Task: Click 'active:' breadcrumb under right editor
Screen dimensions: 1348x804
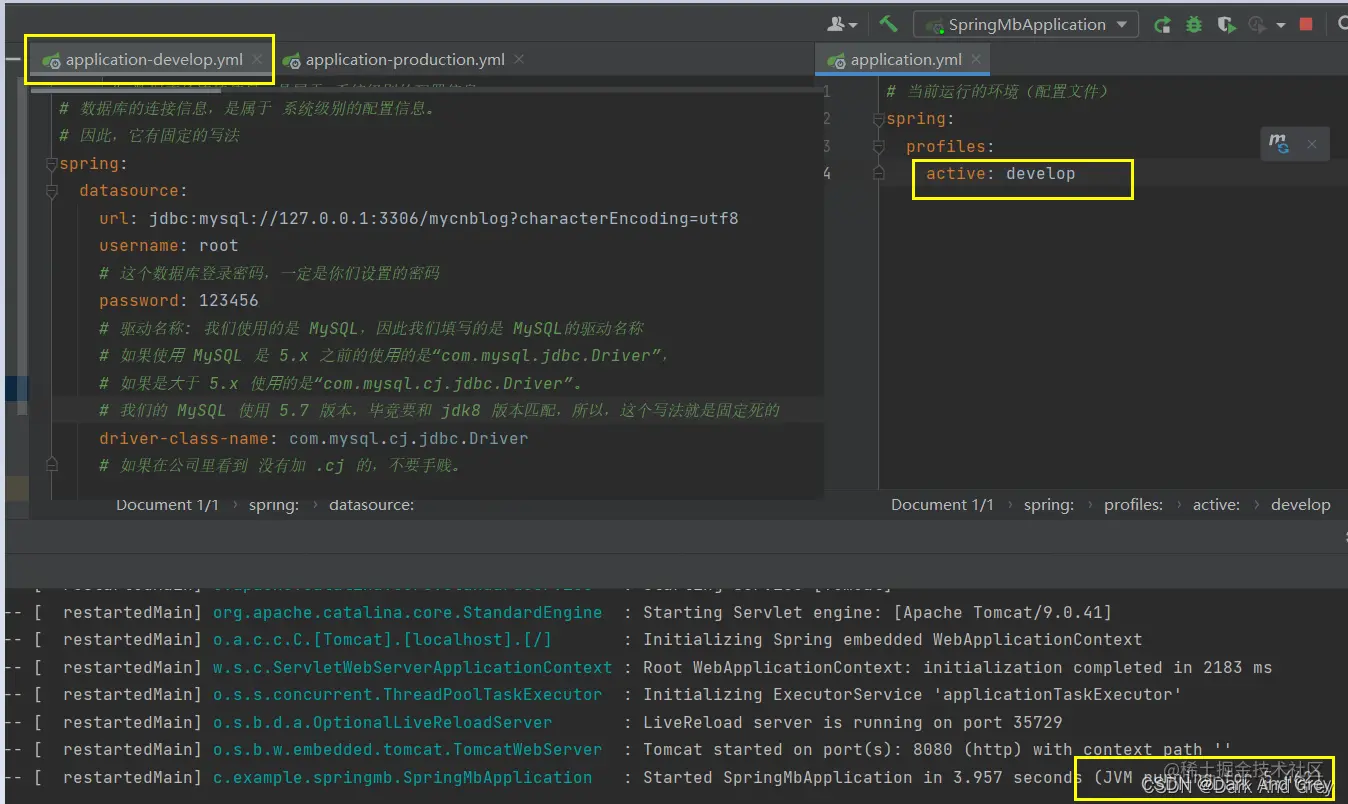Action: [1216, 505]
